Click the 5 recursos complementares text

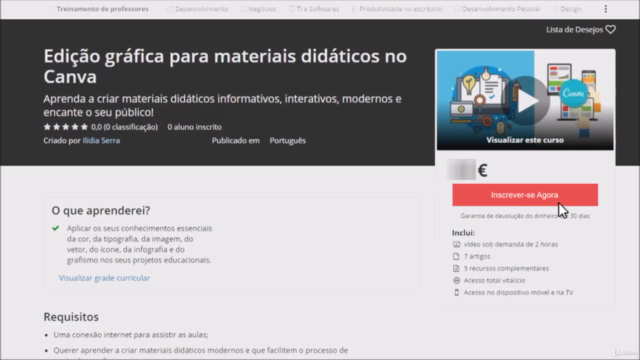click(x=506, y=268)
